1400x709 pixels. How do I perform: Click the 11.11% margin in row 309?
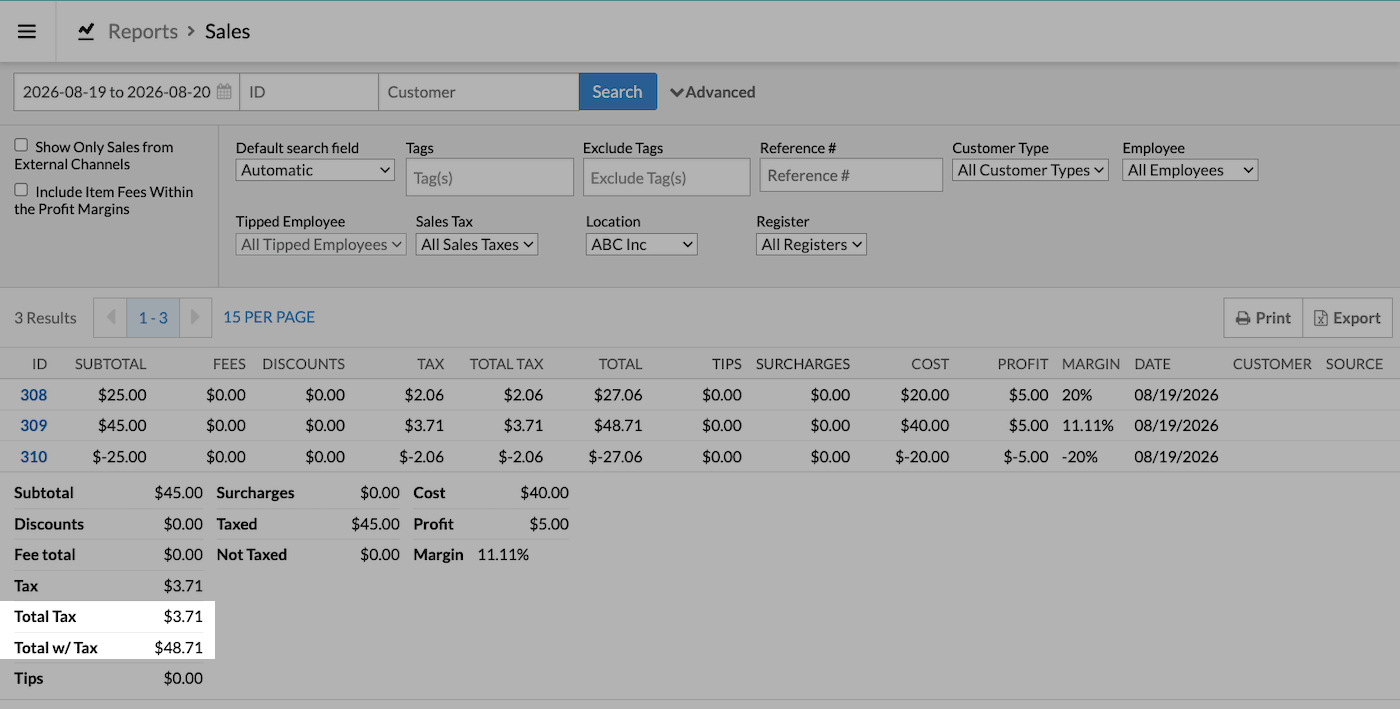point(1088,425)
